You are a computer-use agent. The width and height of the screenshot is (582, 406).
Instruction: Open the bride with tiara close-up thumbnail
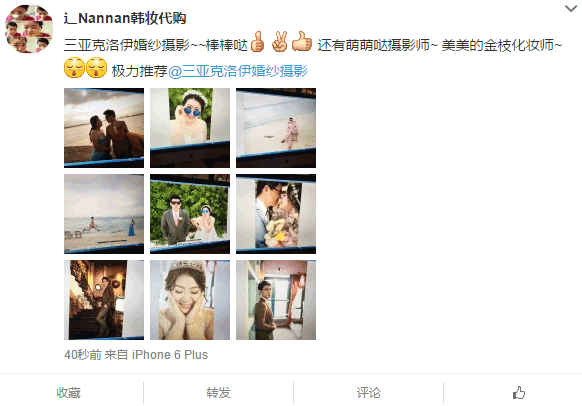(x=190, y=300)
